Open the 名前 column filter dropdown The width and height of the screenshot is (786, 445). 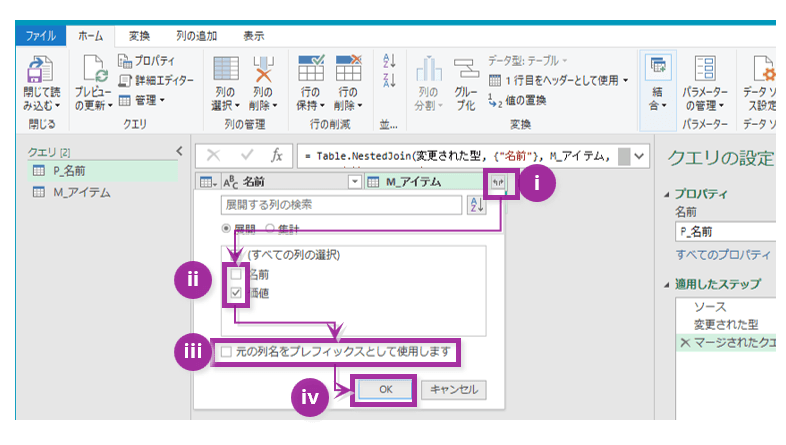(x=353, y=181)
